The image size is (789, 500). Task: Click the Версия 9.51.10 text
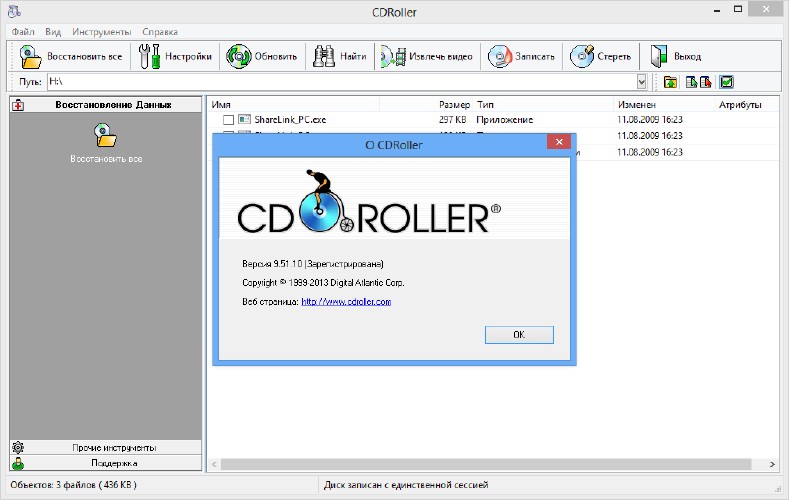[313, 264]
